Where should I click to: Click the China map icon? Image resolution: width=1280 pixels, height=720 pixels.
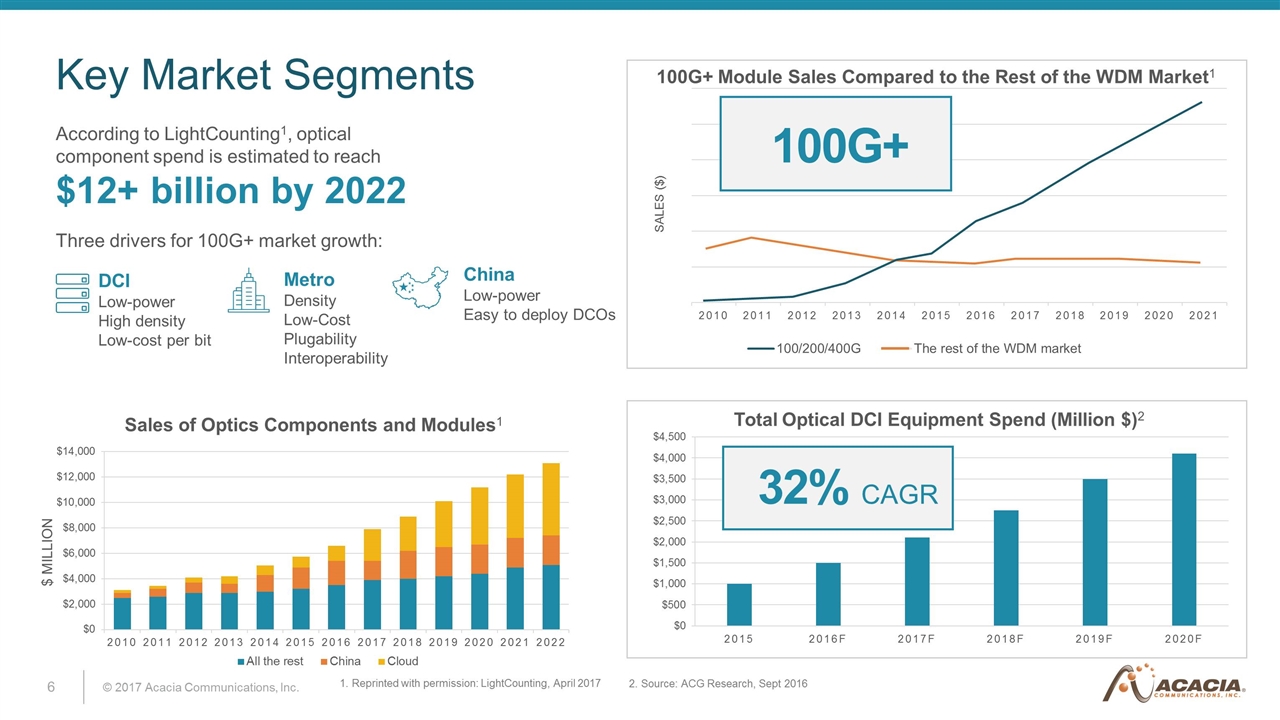[420, 287]
